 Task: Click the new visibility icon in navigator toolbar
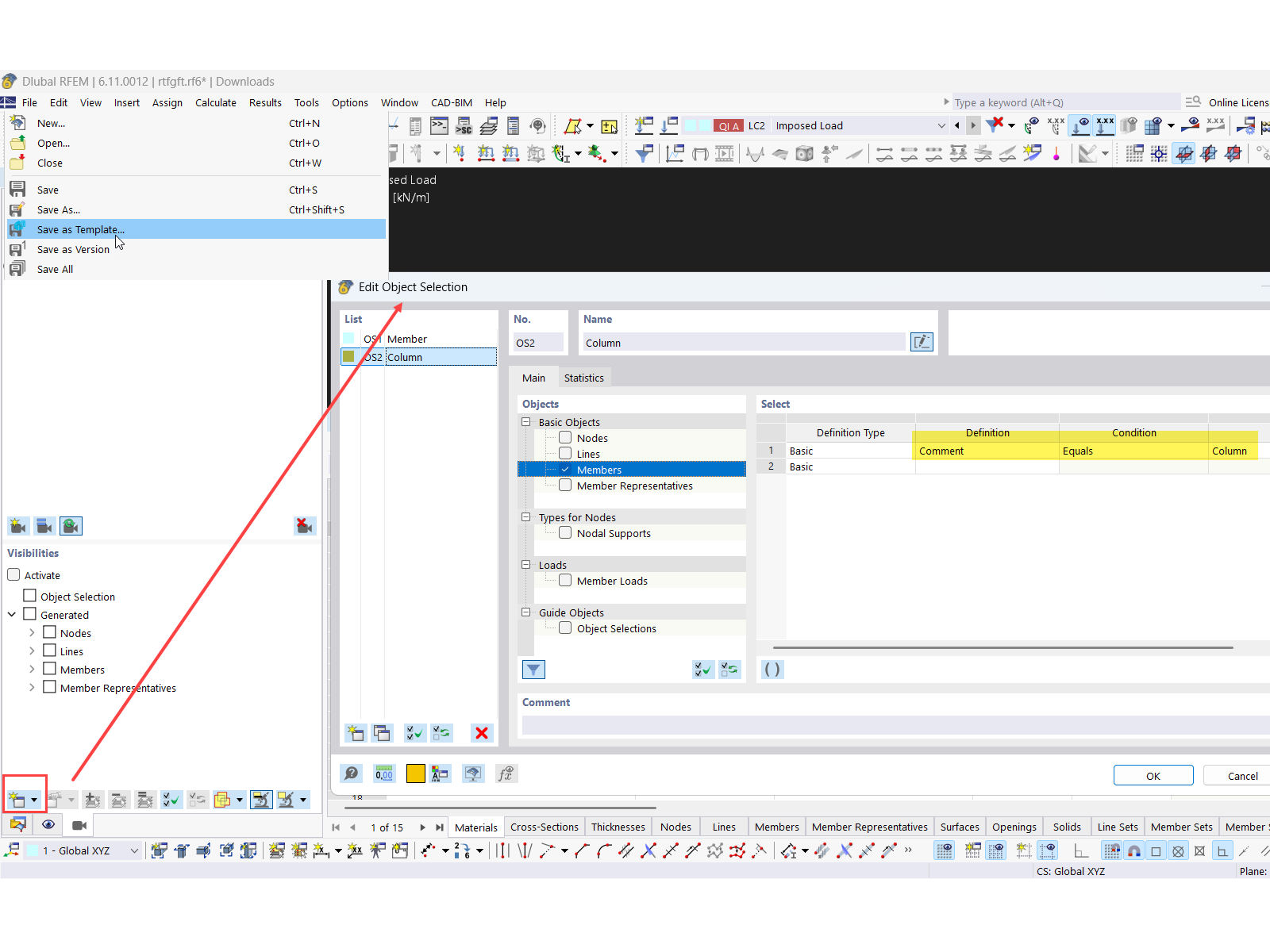click(x=17, y=800)
